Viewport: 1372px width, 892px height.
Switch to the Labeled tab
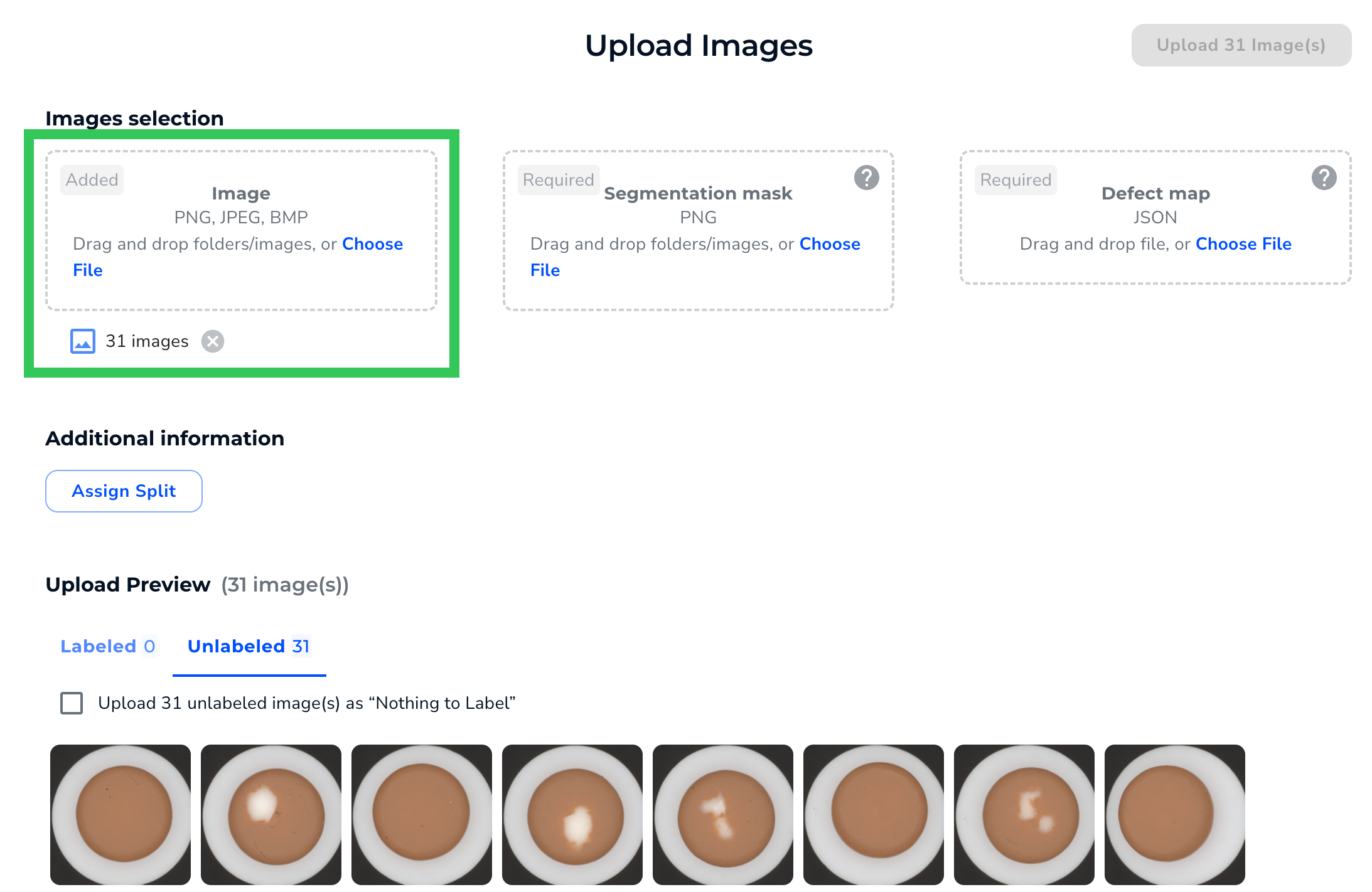(108, 646)
